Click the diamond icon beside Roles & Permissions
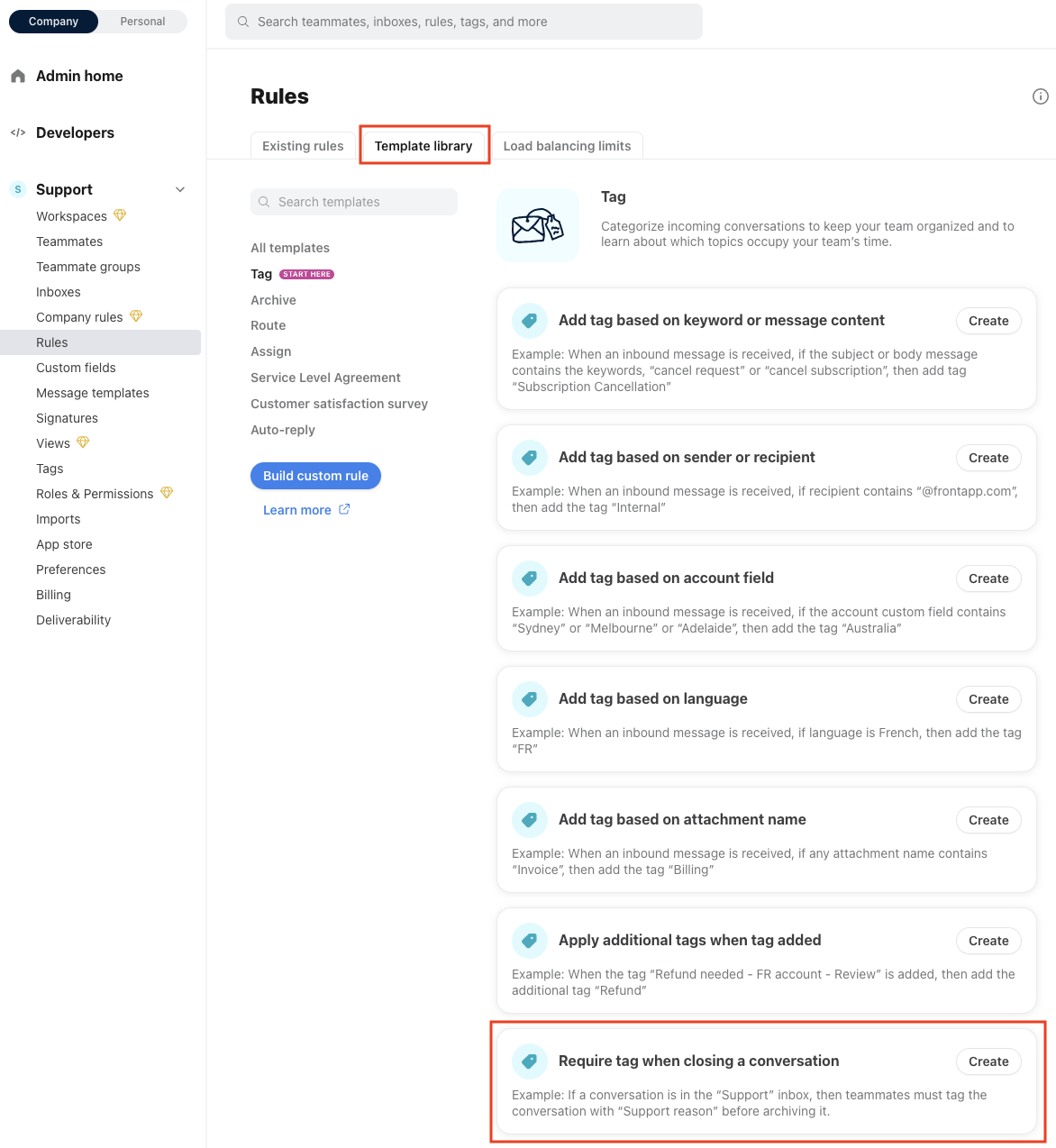 pos(167,493)
